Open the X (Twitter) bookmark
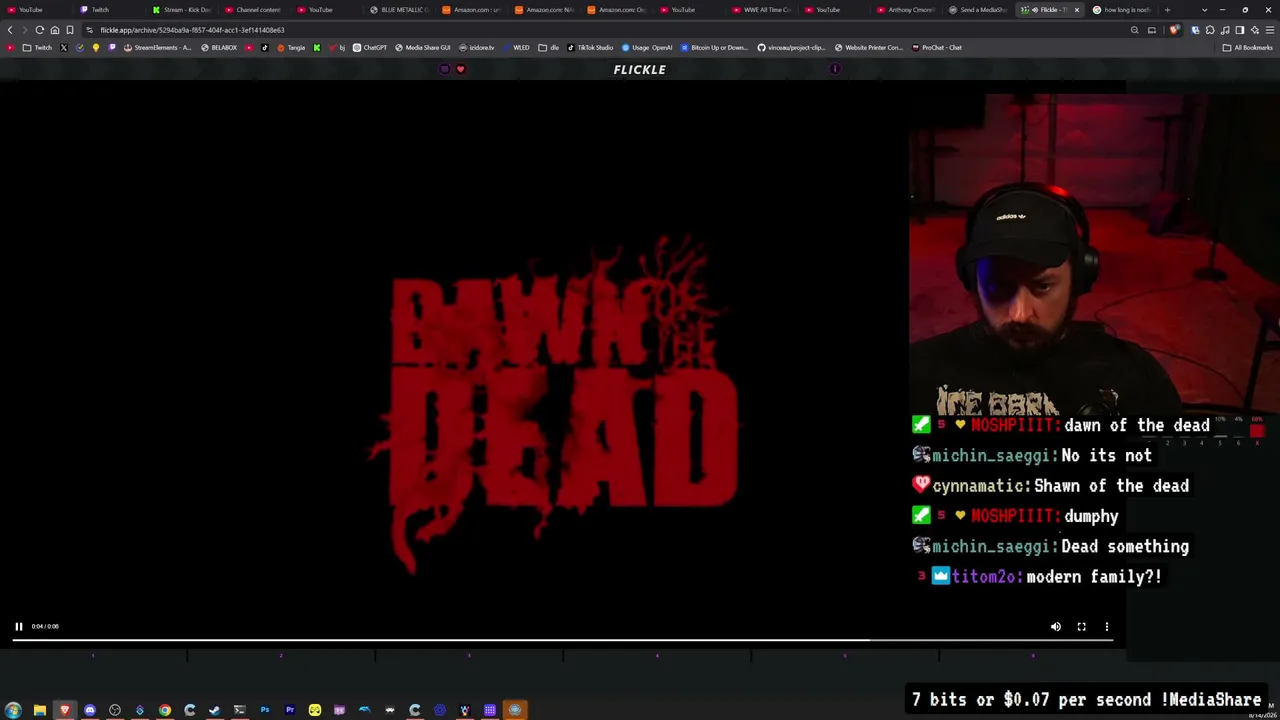This screenshot has height=720, width=1280. [x=64, y=47]
